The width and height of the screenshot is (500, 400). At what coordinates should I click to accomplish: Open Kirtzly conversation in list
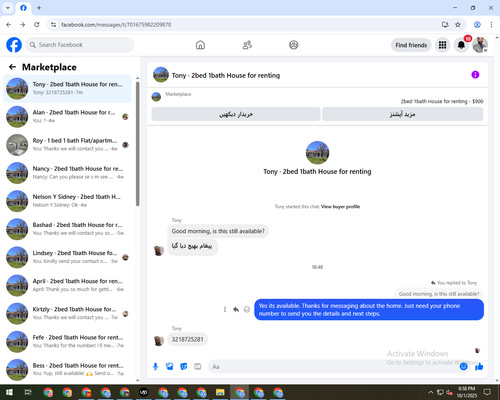pos(67,313)
